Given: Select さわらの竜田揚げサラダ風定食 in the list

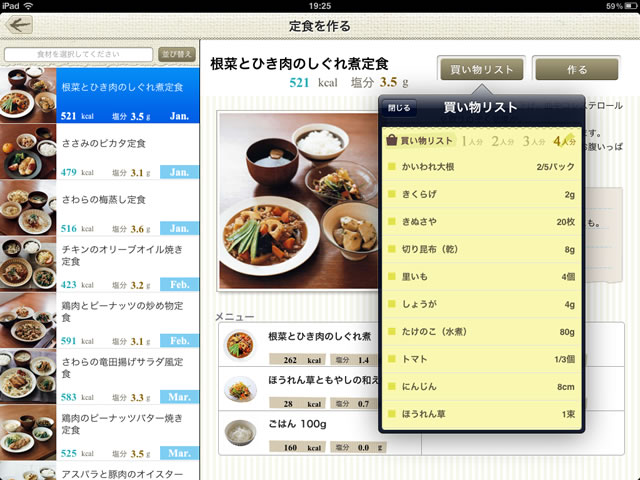Looking at the screenshot, I should tap(100, 376).
